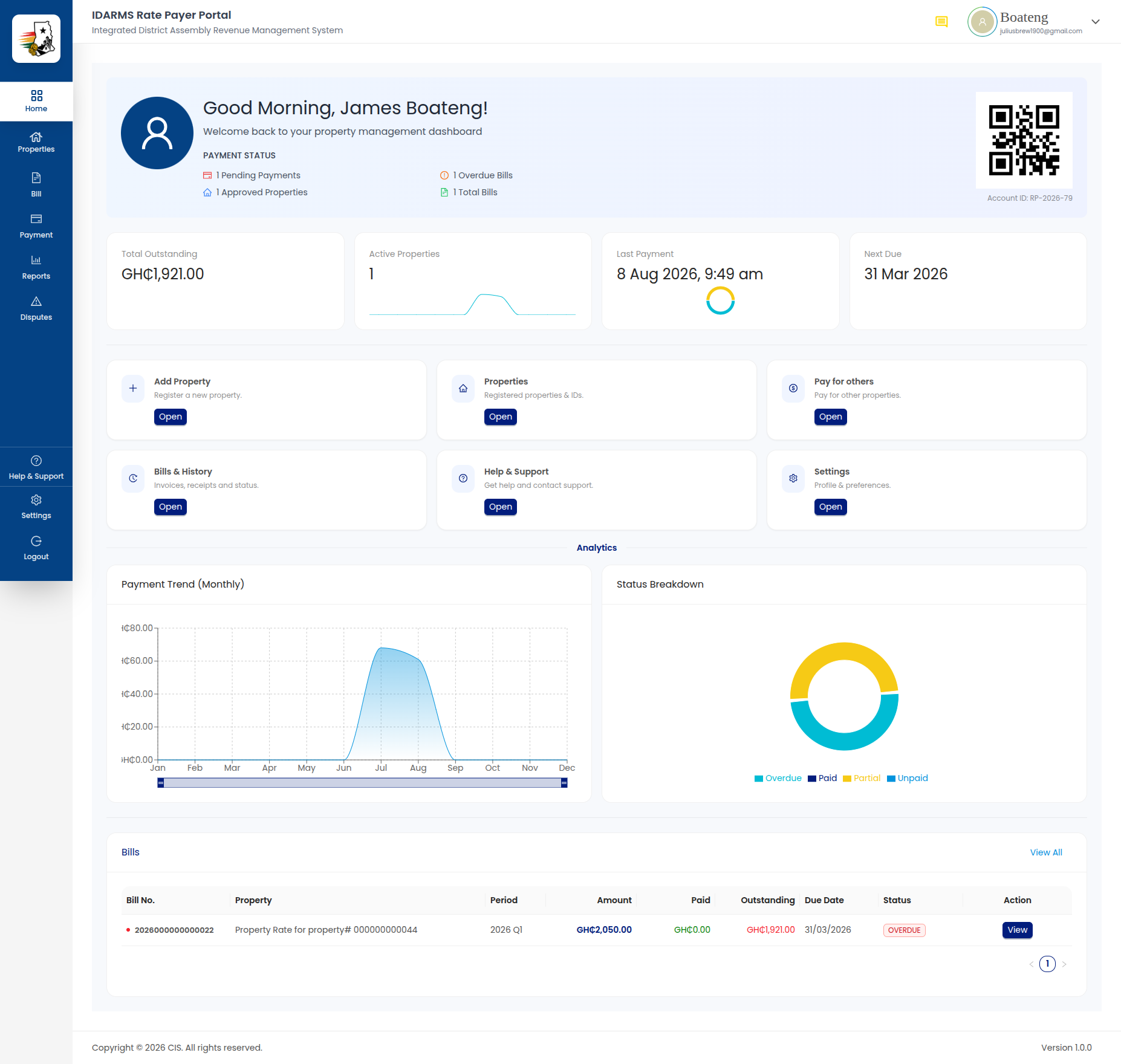Click the left handle of chart range slider
Screen dimensions: 1121x1064
point(161,783)
